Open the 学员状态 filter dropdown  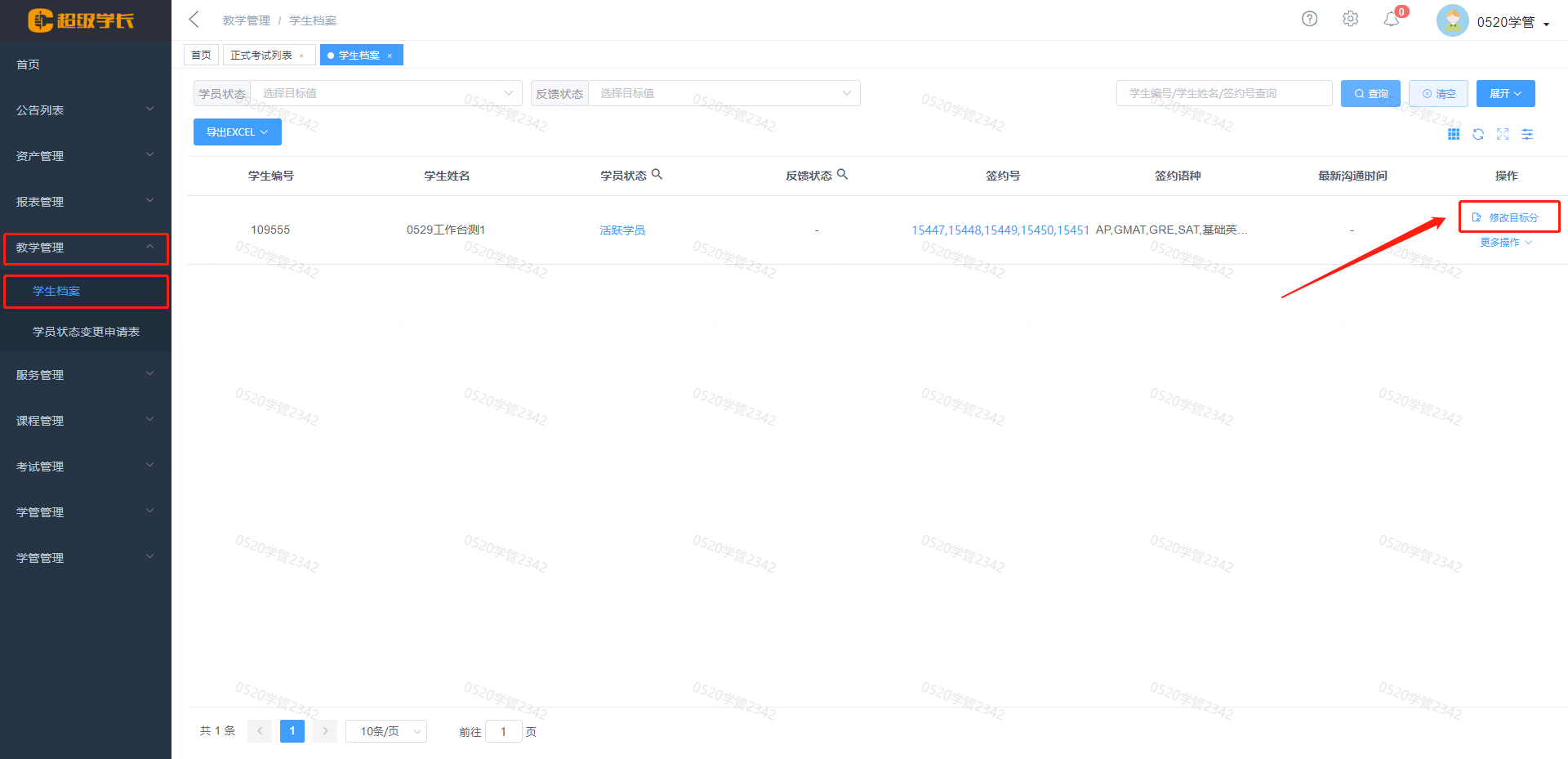coord(385,93)
